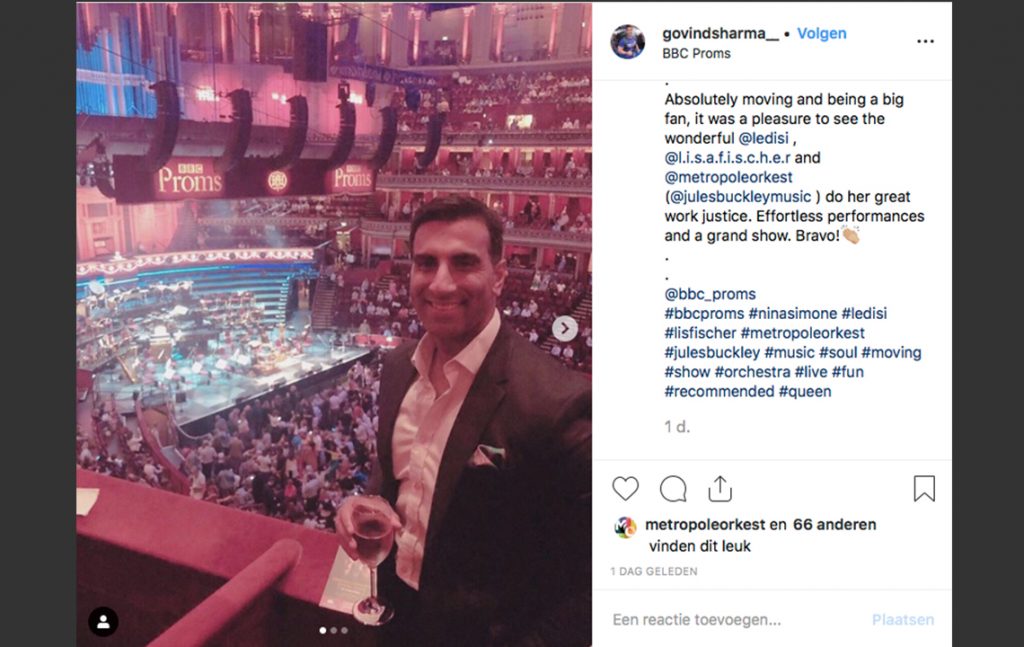
Task: Select the second carousel dot indicator
Action: (x=334, y=630)
